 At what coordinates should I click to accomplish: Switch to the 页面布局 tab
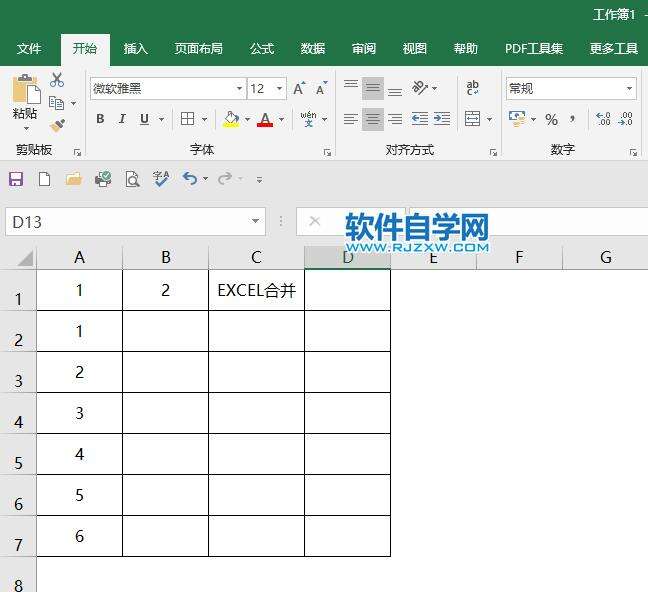pos(198,49)
